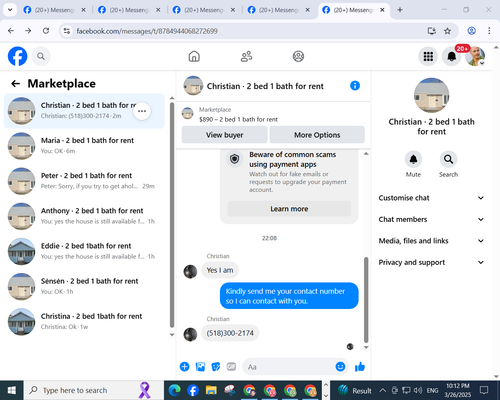Reload the page with refresh icon
Image resolution: width=500 pixels, height=400 pixels.
pyautogui.click(x=46, y=31)
